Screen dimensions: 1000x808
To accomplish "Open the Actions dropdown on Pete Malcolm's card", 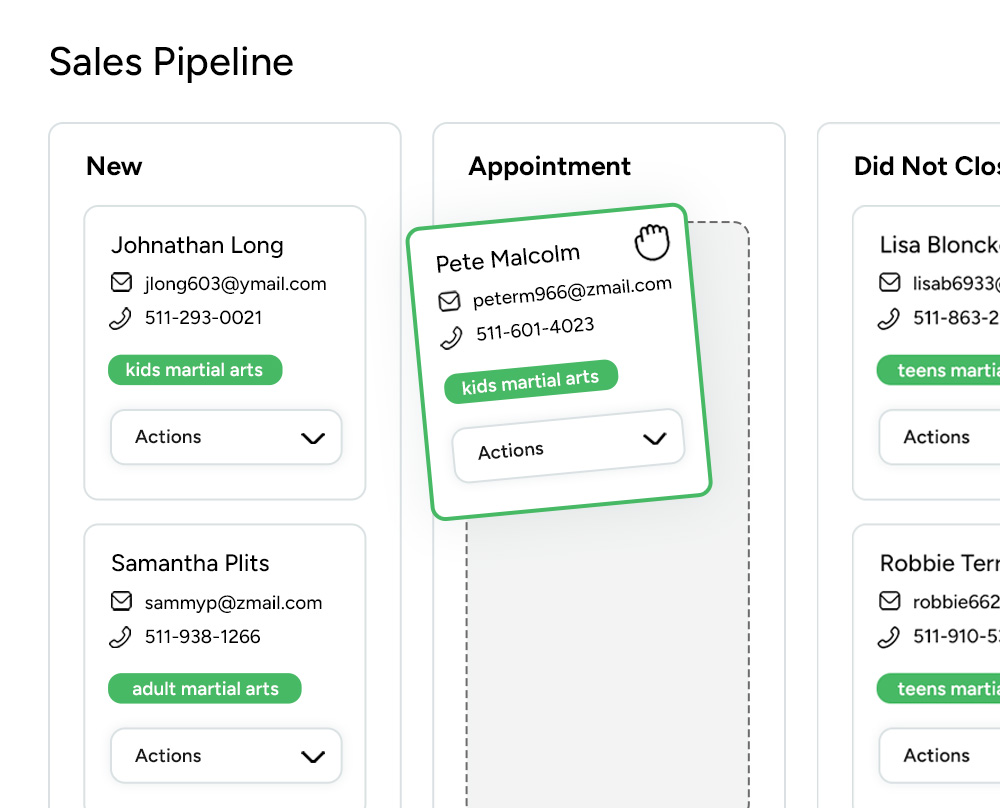I will [x=569, y=446].
